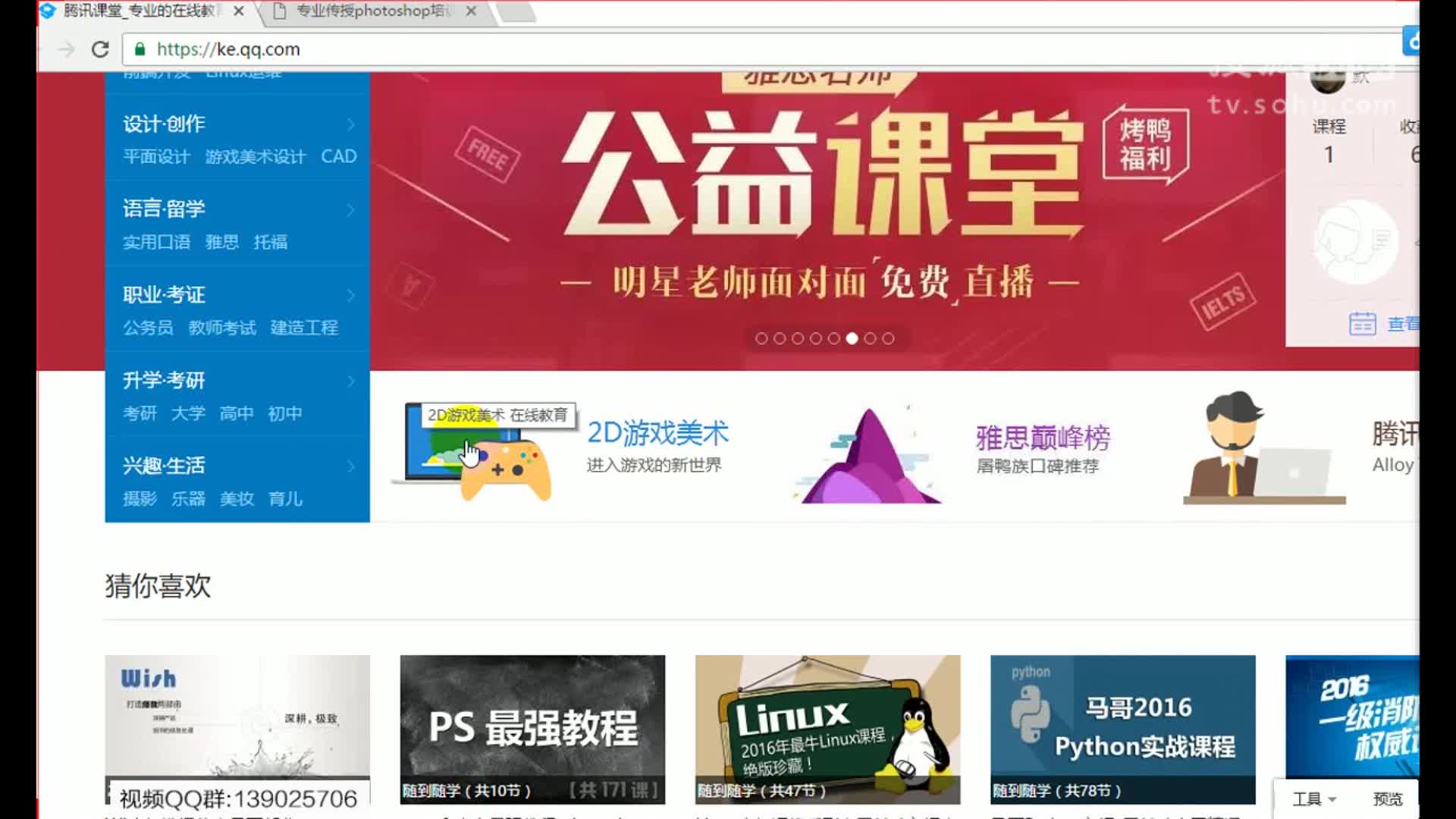Click the green padlock in address bar
The image size is (1456, 819).
point(140,49)
